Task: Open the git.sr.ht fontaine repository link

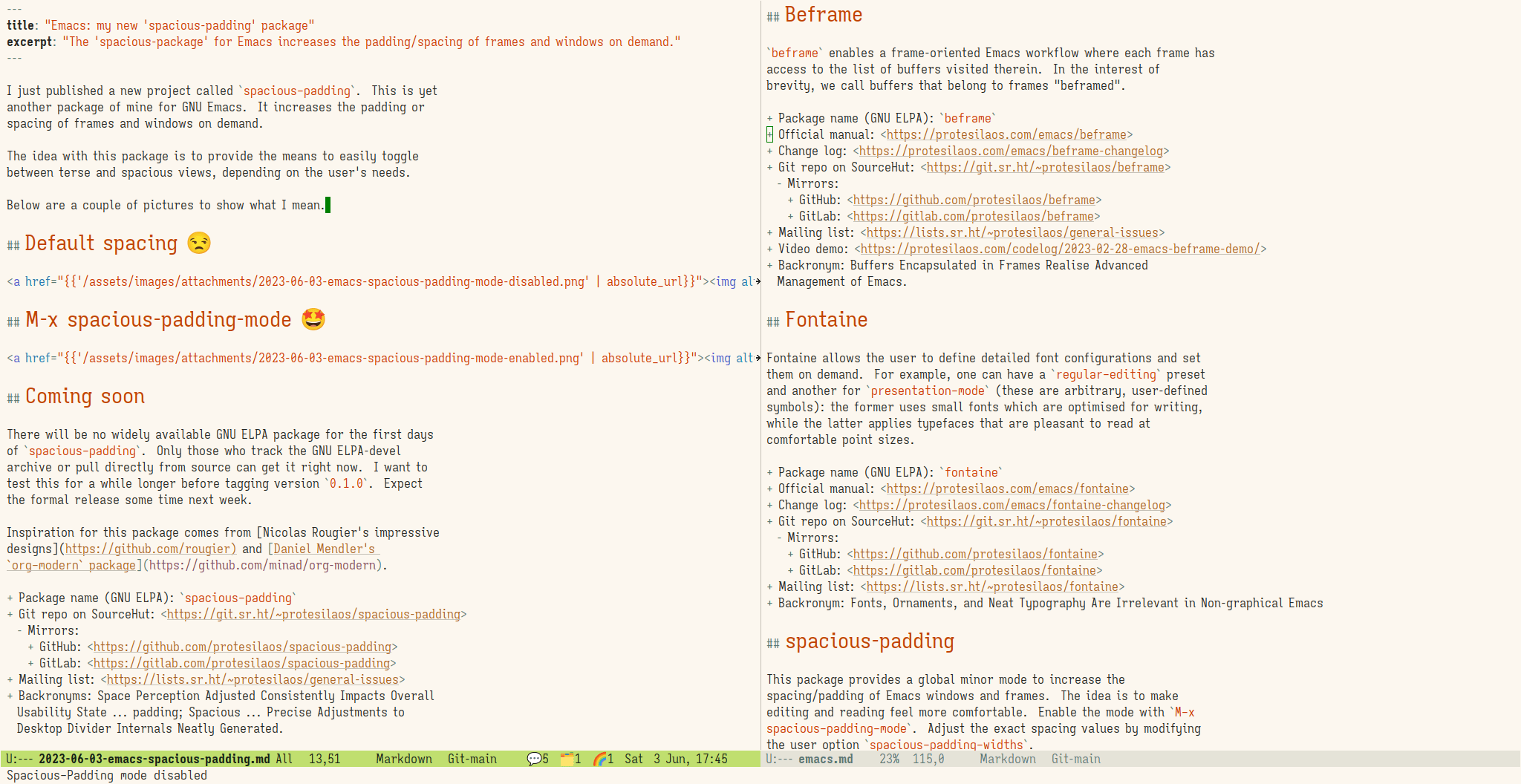Action: (x=1046, y=521)
